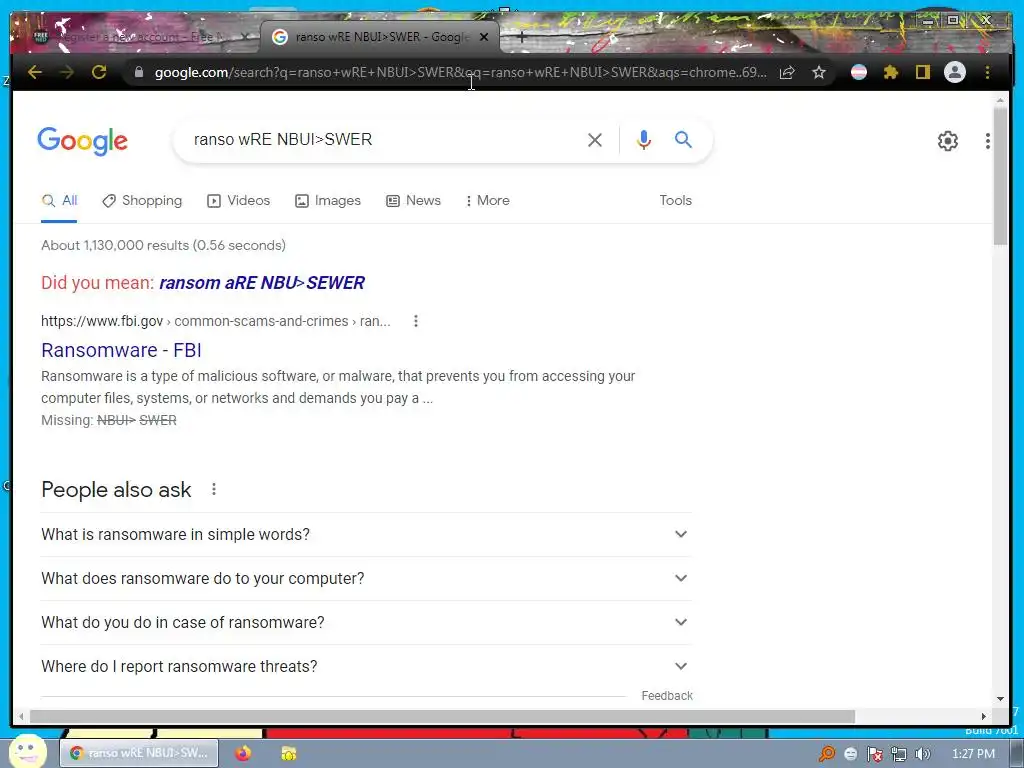
Task: Open People also ask options dots
Action: click(x=214, y=489)
